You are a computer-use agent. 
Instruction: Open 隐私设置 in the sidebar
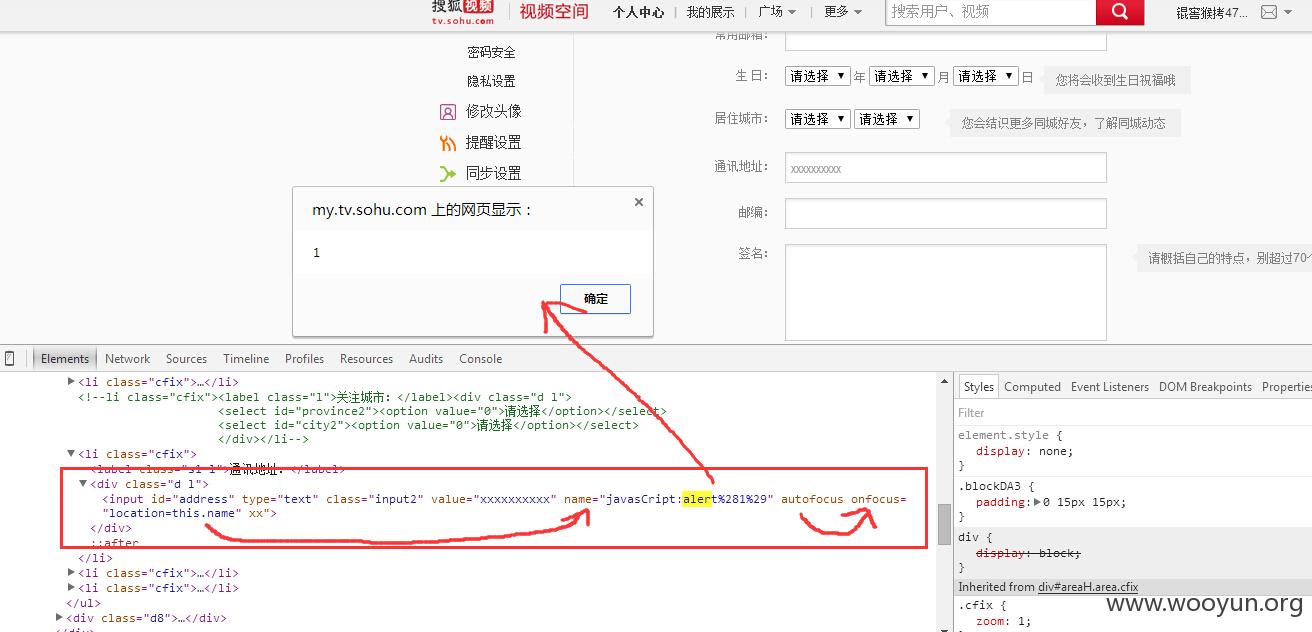coord(491,81)
